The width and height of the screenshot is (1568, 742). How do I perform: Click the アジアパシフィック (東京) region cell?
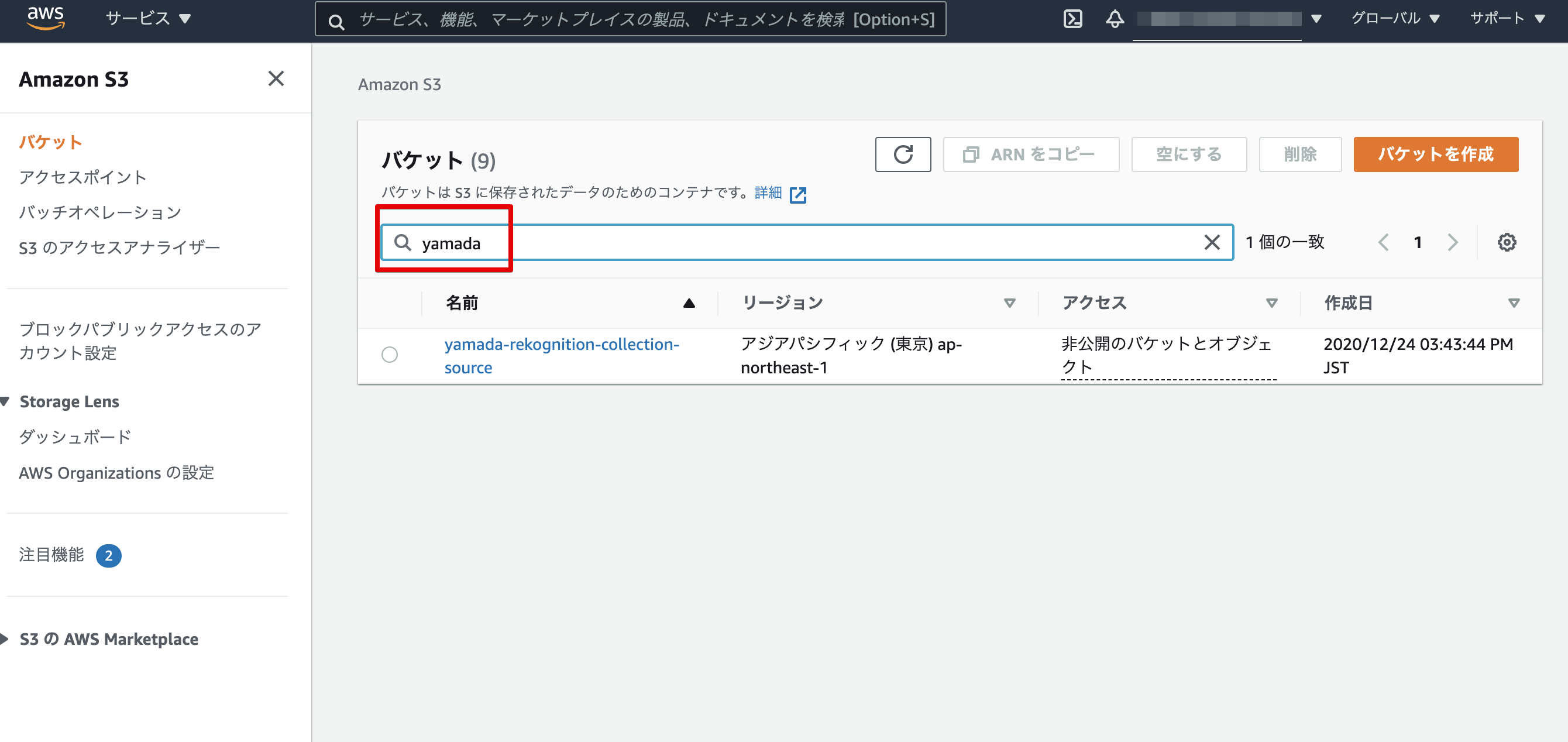pyautogui.click(x=851, y=355)
